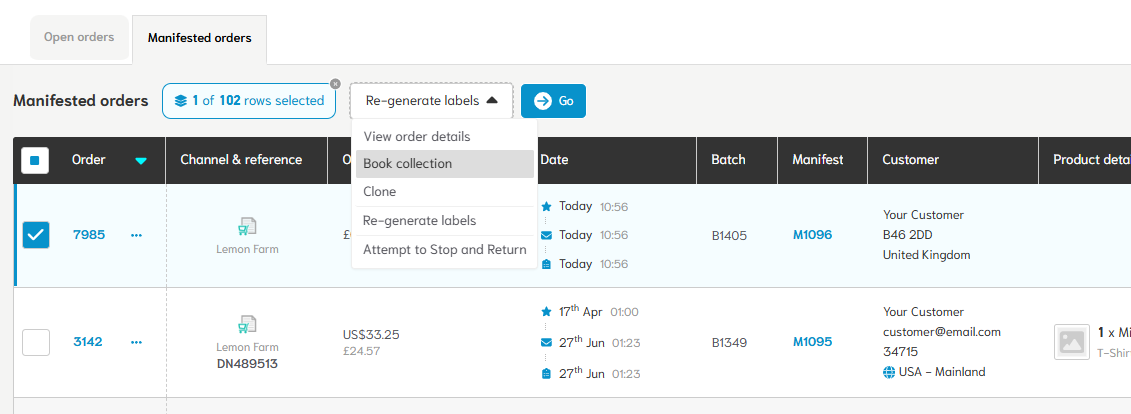This screenshot has width=1131, height=414.
Task: Click the envelope date icon for order 7985
Action: 546,235
